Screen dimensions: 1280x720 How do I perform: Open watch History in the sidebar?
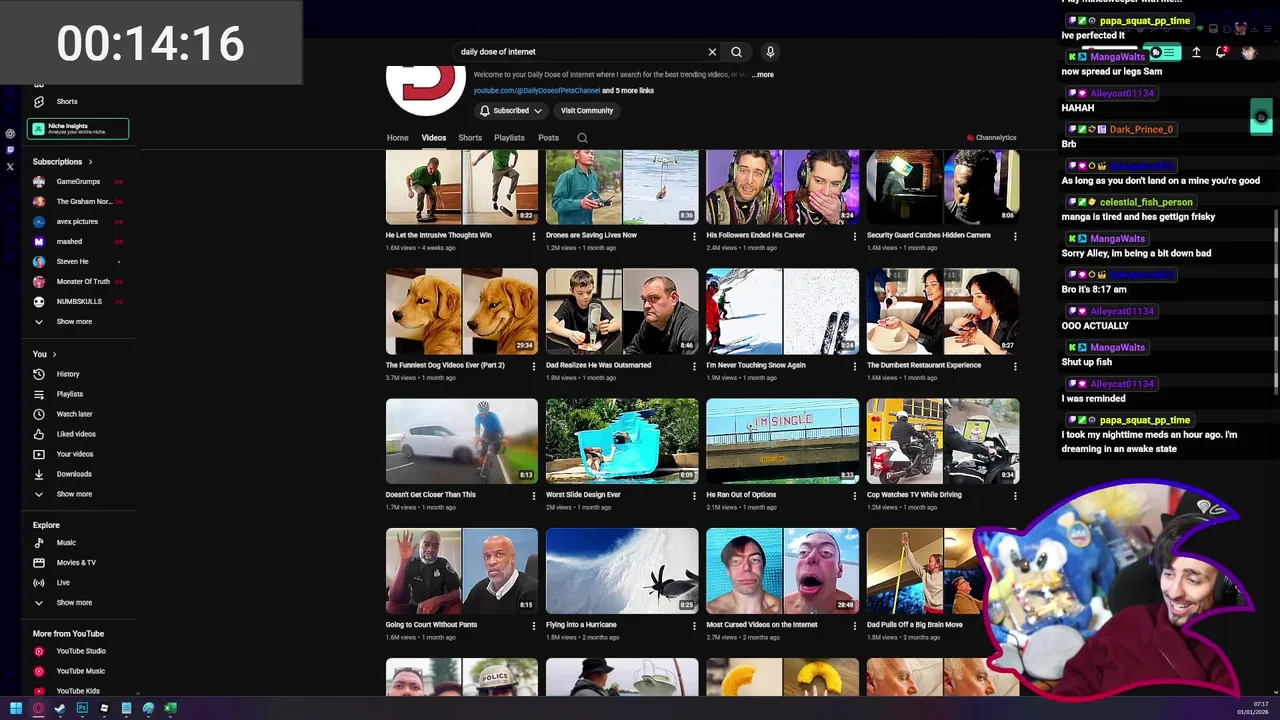(67, 374)
